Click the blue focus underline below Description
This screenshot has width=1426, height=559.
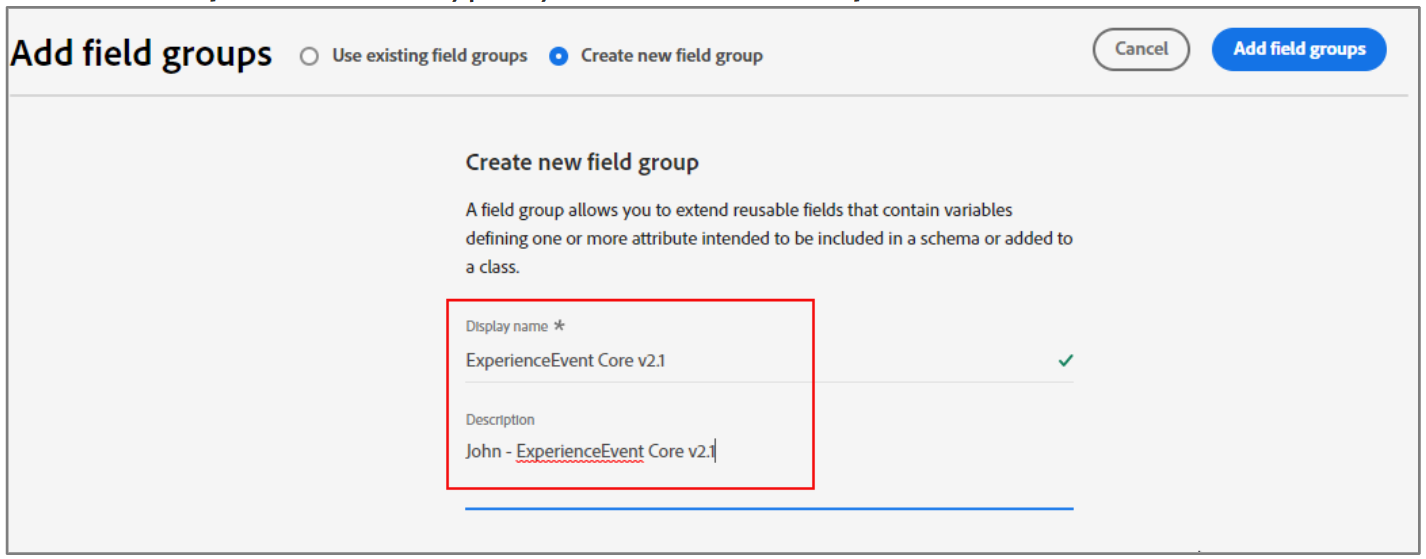pyautogui.click(x=769, y=508)
